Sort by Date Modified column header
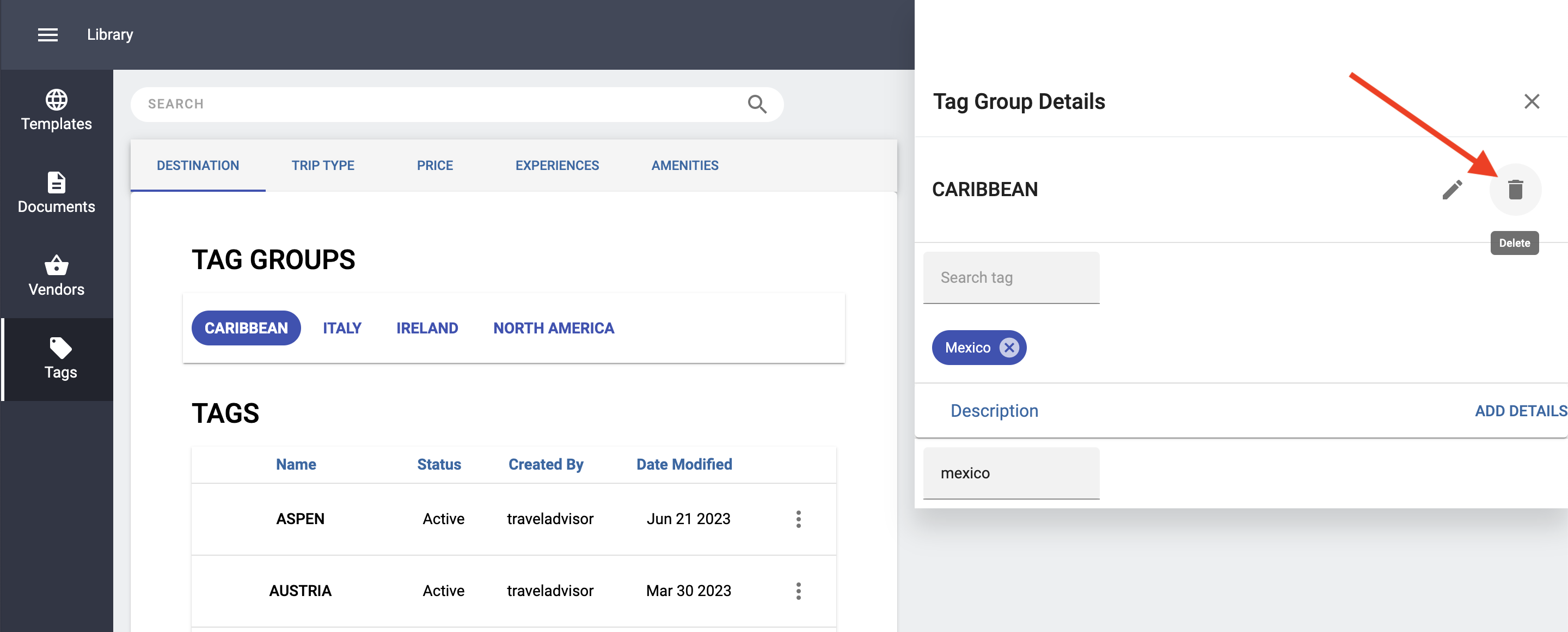Image resolution: width=1568 pixels, height=632 pixels. click(x=684, y=465)
